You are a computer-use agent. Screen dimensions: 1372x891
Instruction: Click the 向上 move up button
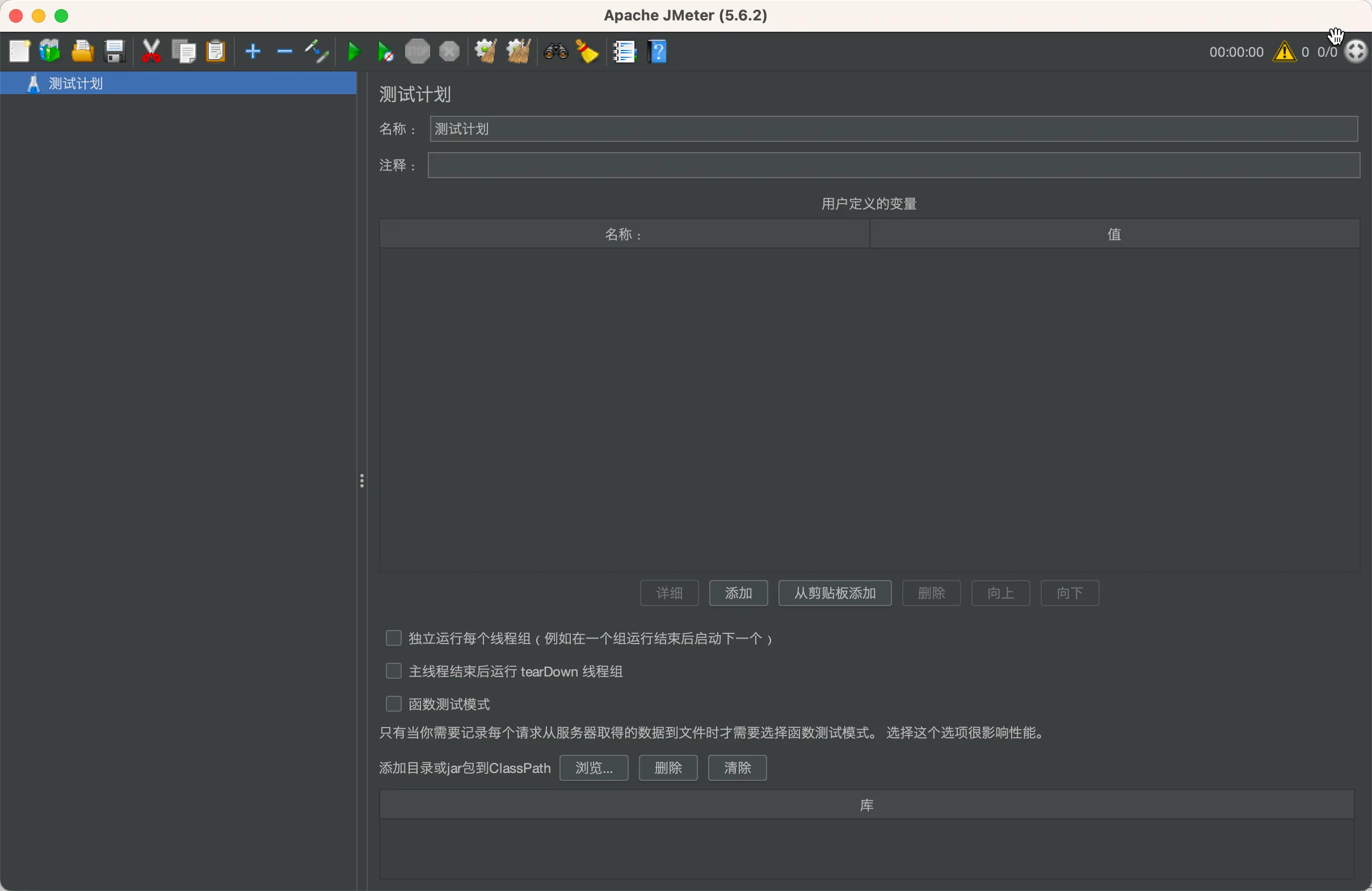tap(1000, 593)
